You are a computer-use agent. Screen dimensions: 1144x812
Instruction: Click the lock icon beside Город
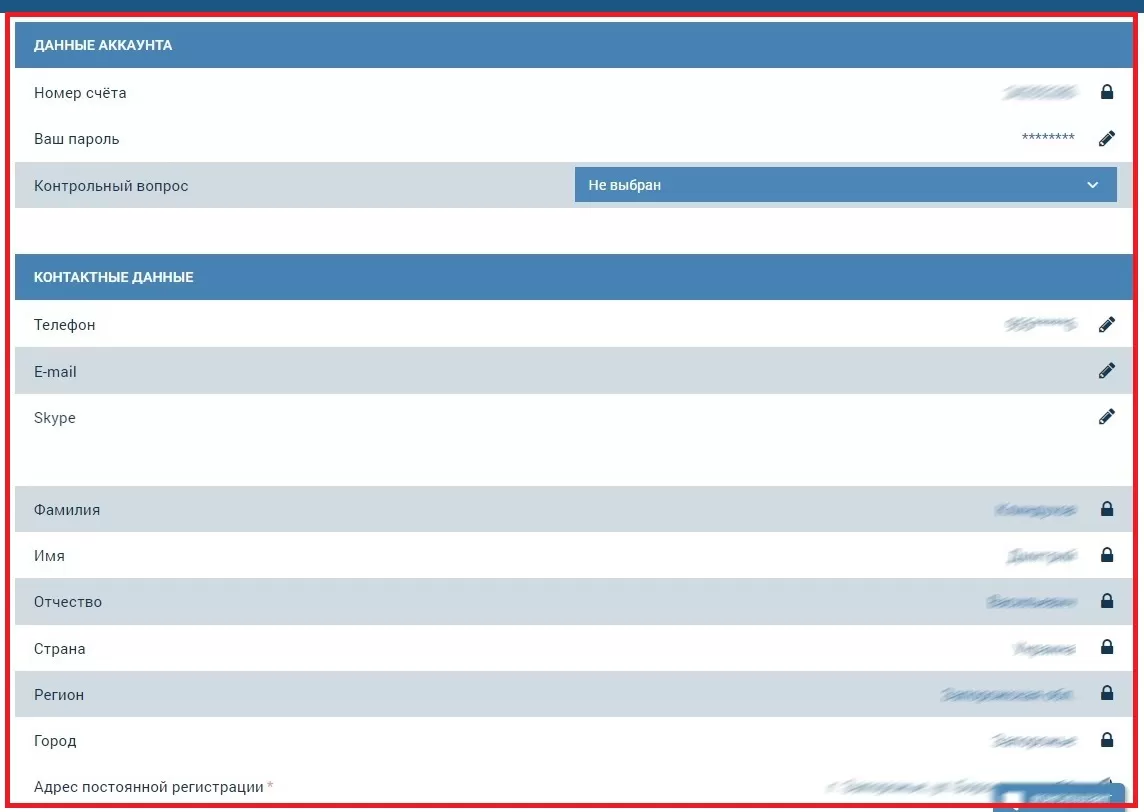click(x=1106, y=740)
